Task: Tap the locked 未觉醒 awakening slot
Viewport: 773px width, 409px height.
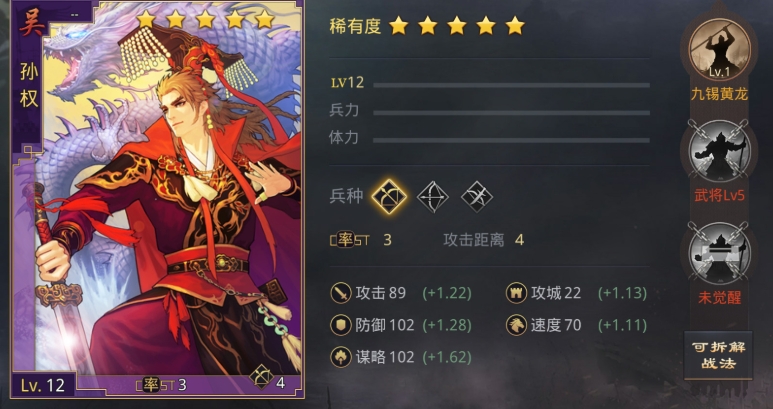Action: pos(719,253)
